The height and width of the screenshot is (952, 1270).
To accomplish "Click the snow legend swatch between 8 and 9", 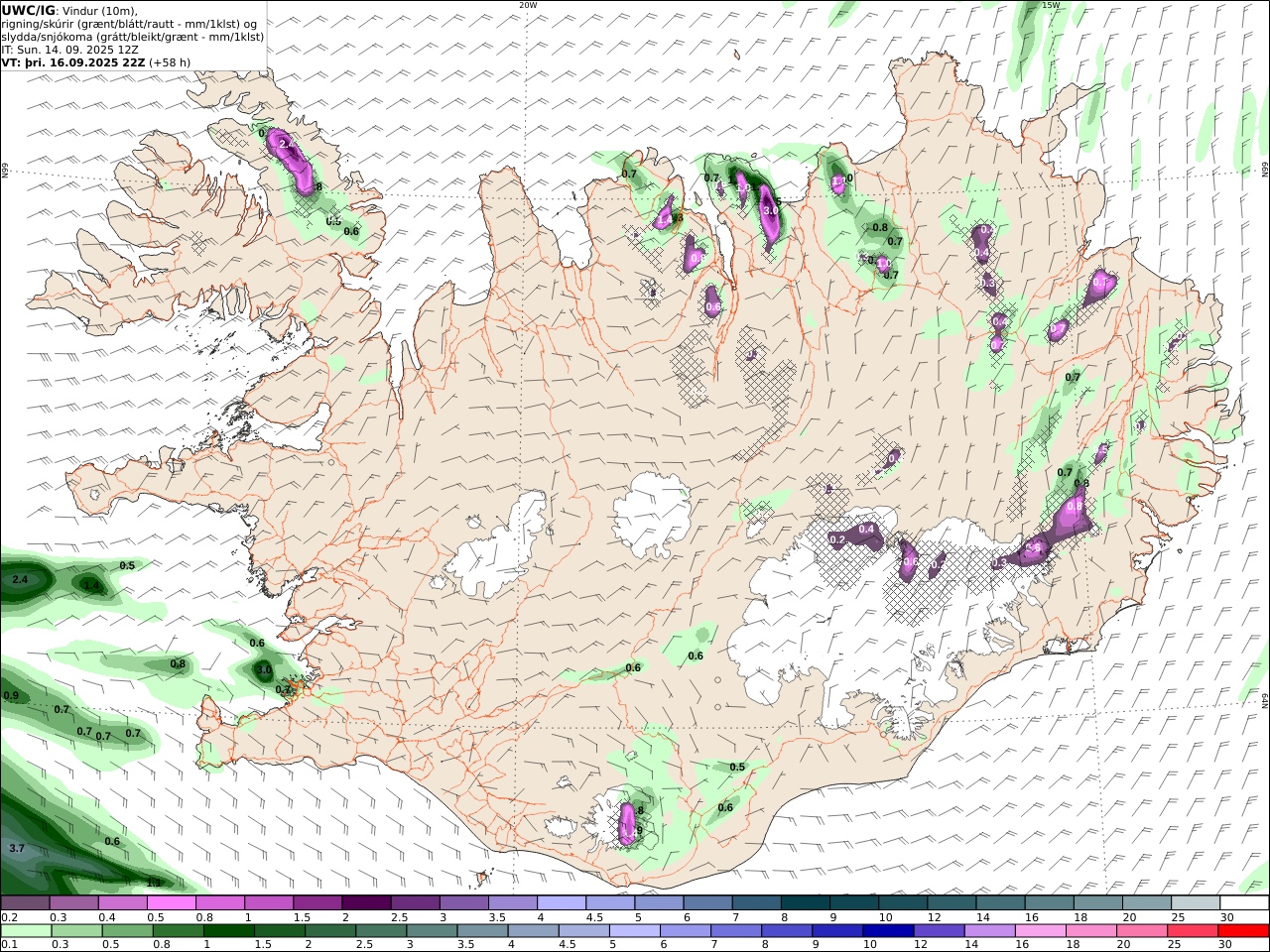I will click(806, 902).
